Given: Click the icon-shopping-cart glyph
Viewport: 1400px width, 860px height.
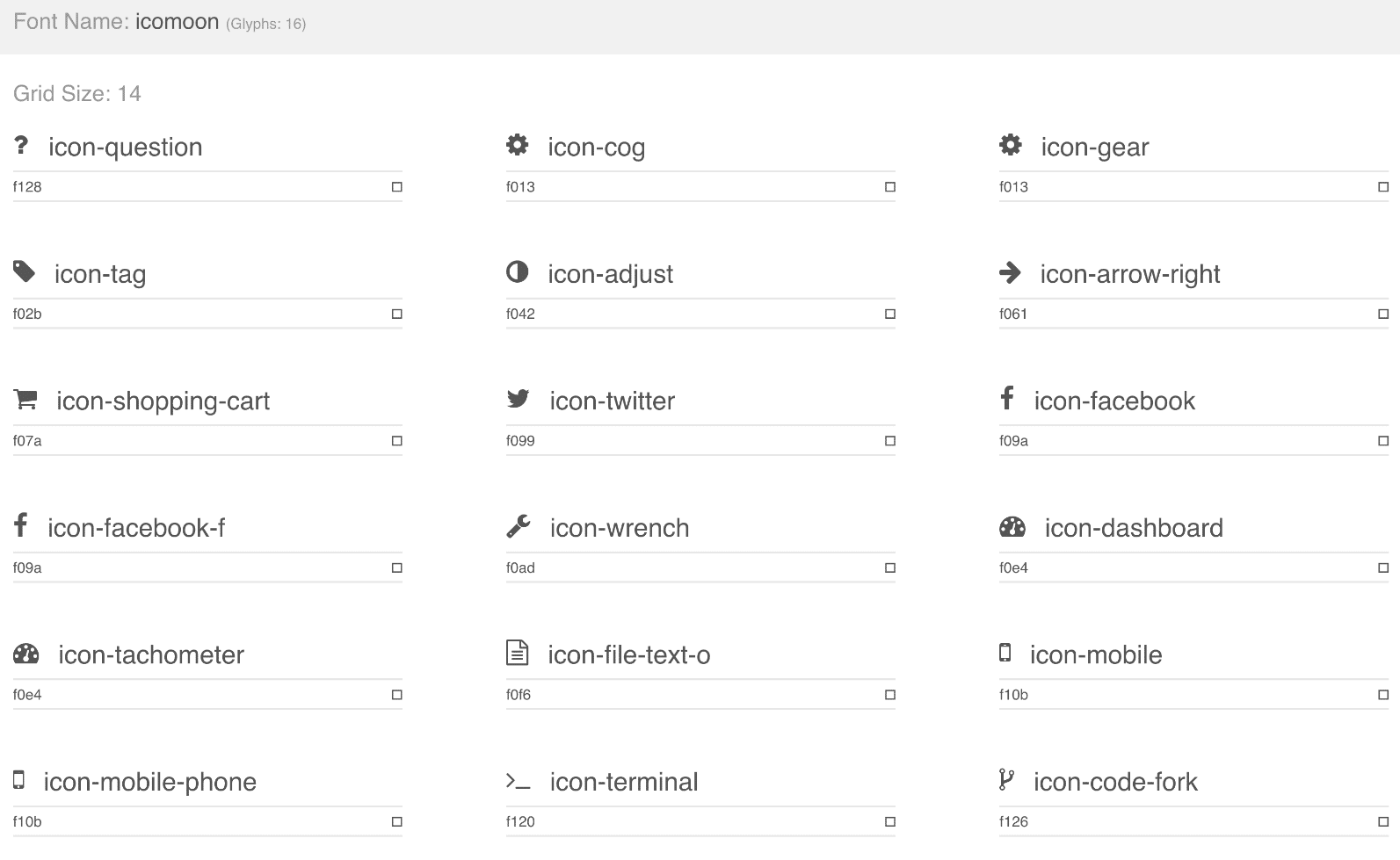Looking at the screenshot, I should [x=25, y=400].
